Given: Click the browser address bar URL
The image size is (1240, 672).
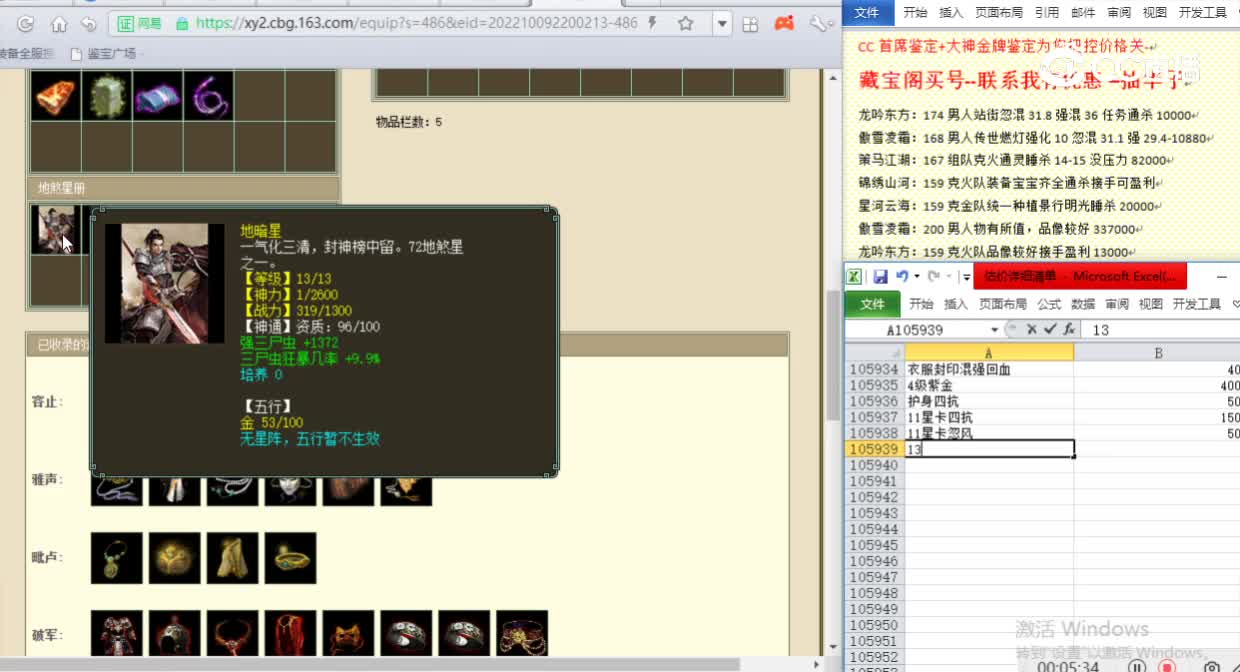Looking at the screenshot, I should tap(416, 23).
